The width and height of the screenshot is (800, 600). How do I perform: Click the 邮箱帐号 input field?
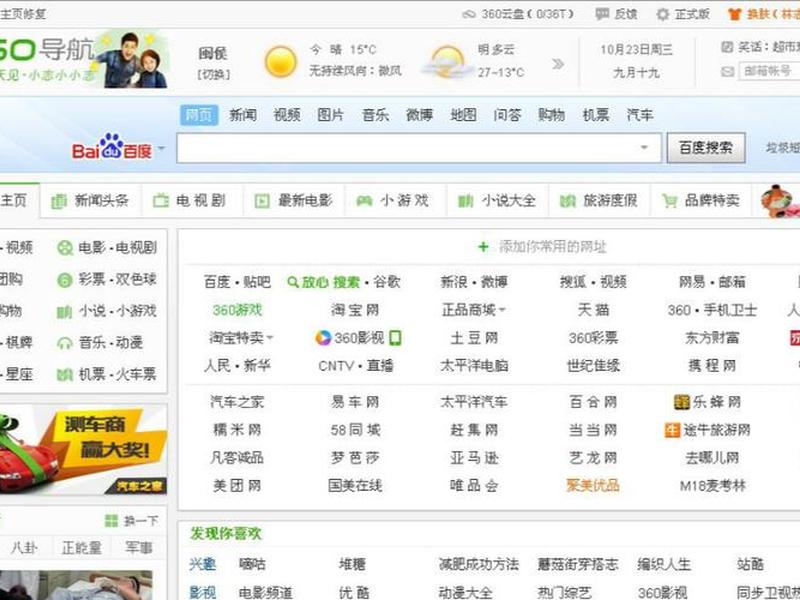(769, 71)
